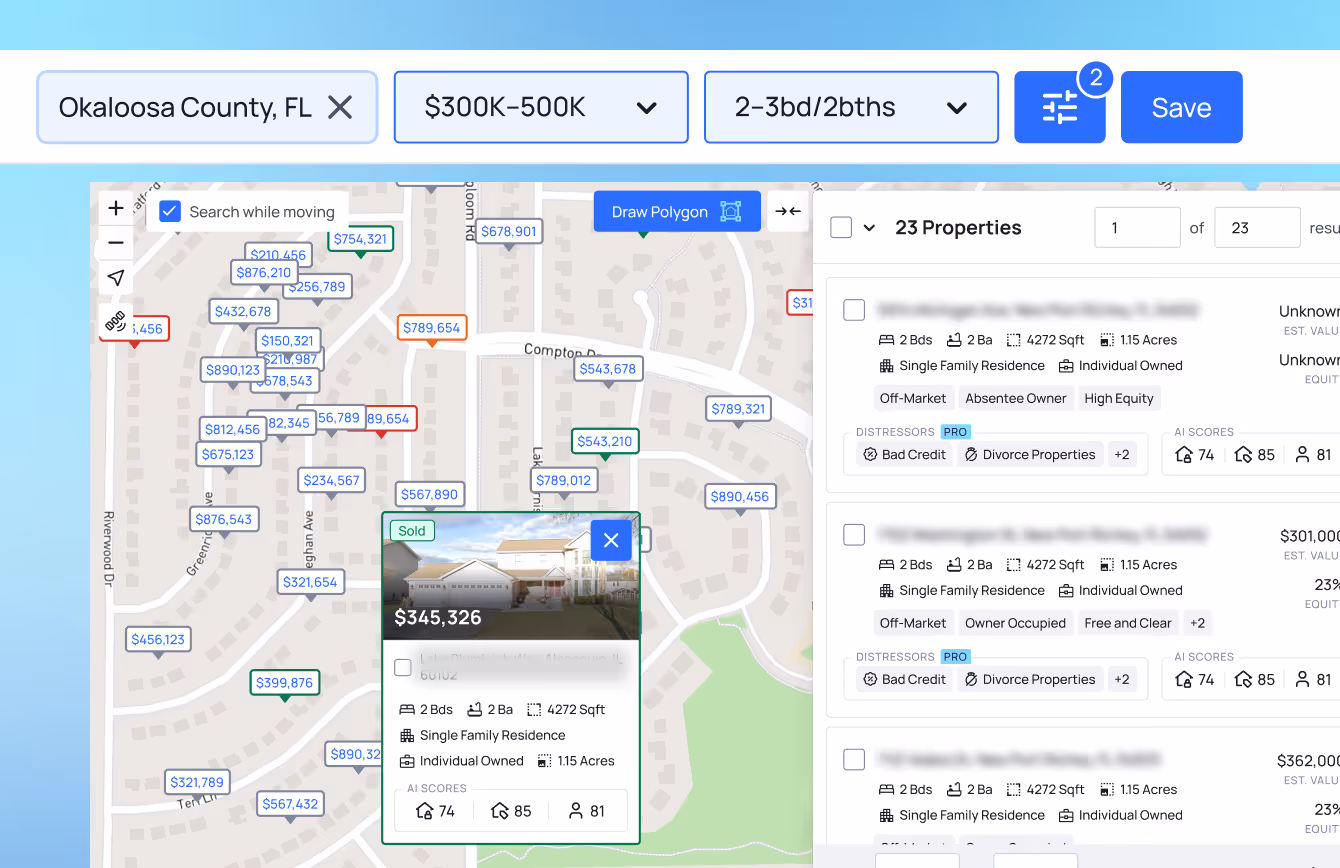Click person score 81 in first listing
The height and width of the screenshot is (868, 1340).
point(1313,455)
